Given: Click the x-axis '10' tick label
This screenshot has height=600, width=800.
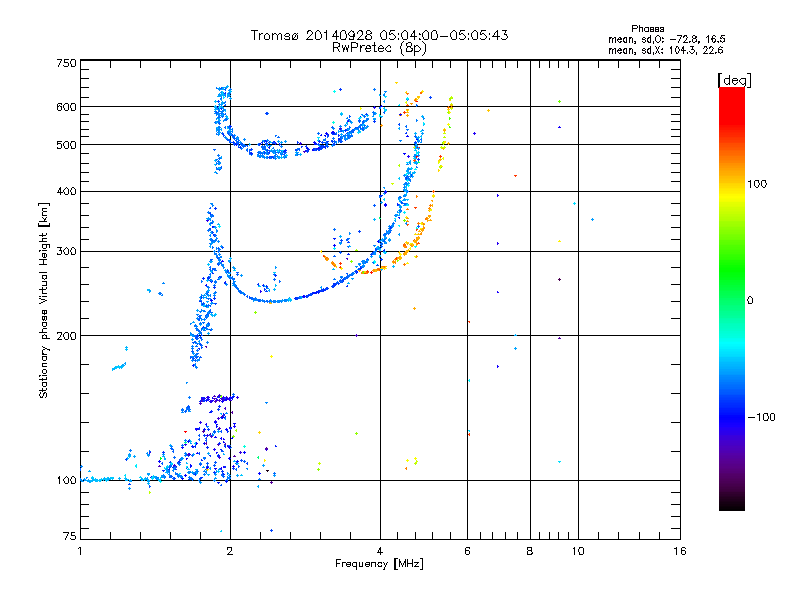Looking at the screenshot, I should (578, 551).
